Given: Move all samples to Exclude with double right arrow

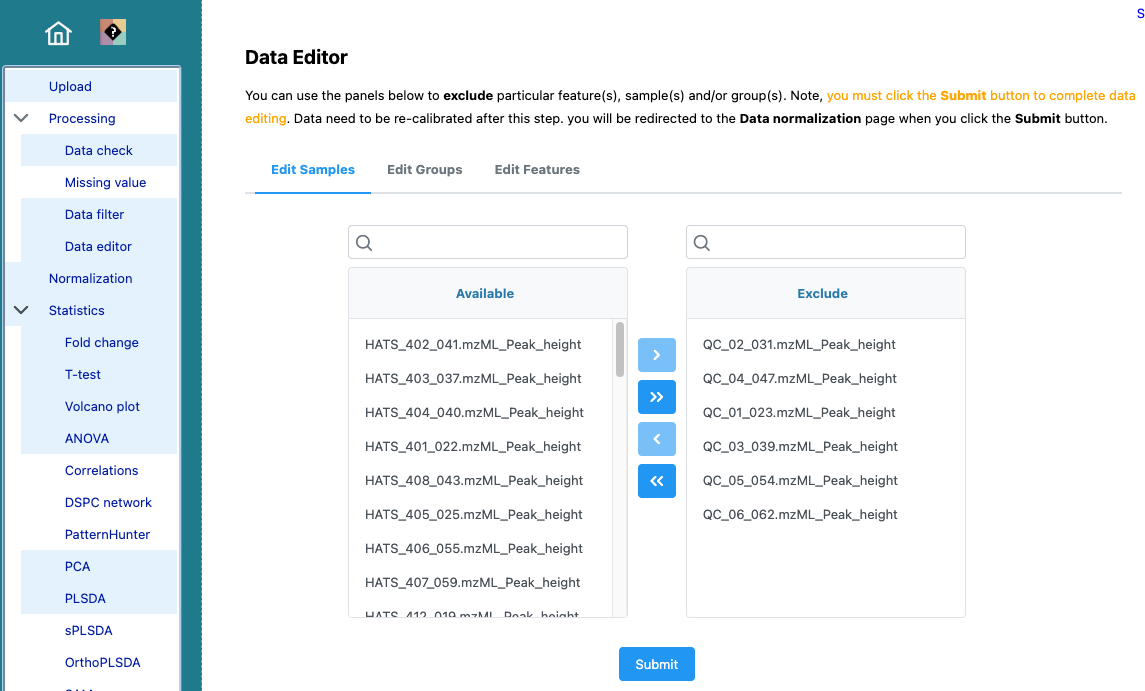Looking at the screenshot, I should click(x=656, y=397).
